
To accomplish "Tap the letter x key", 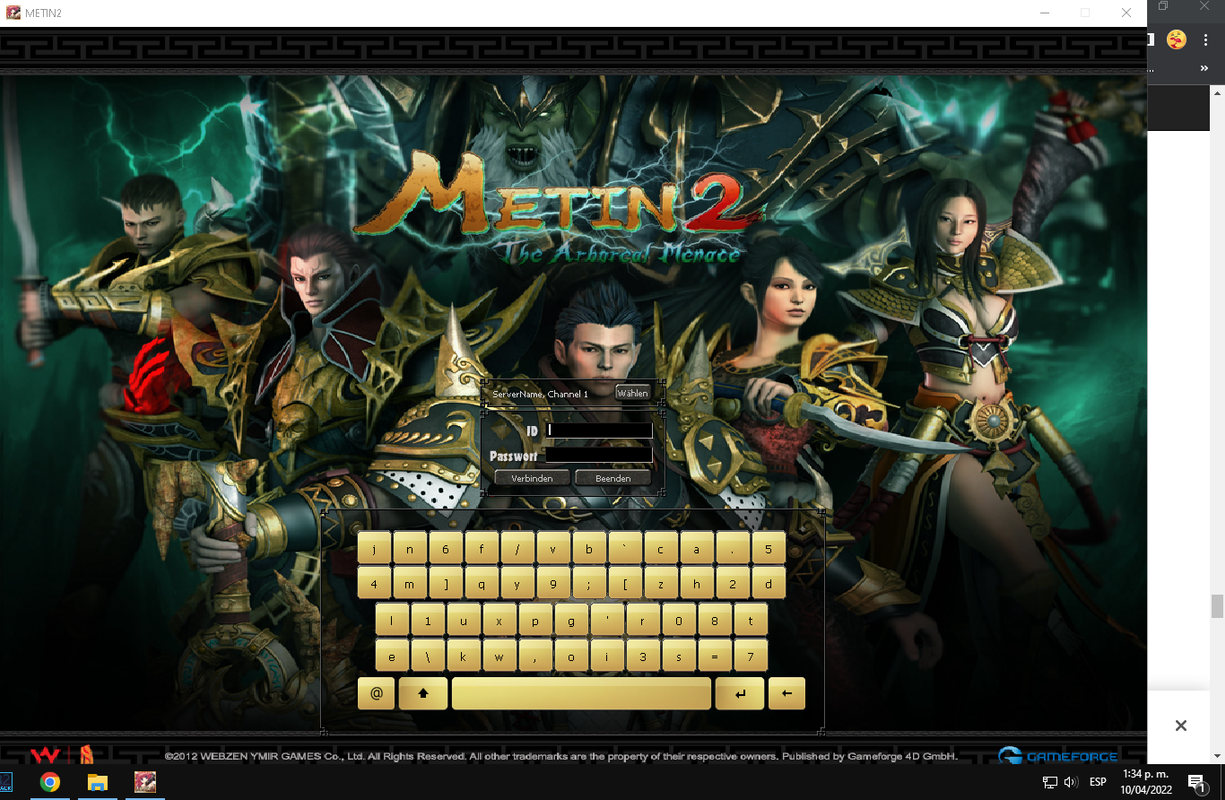I will (499, 620).
